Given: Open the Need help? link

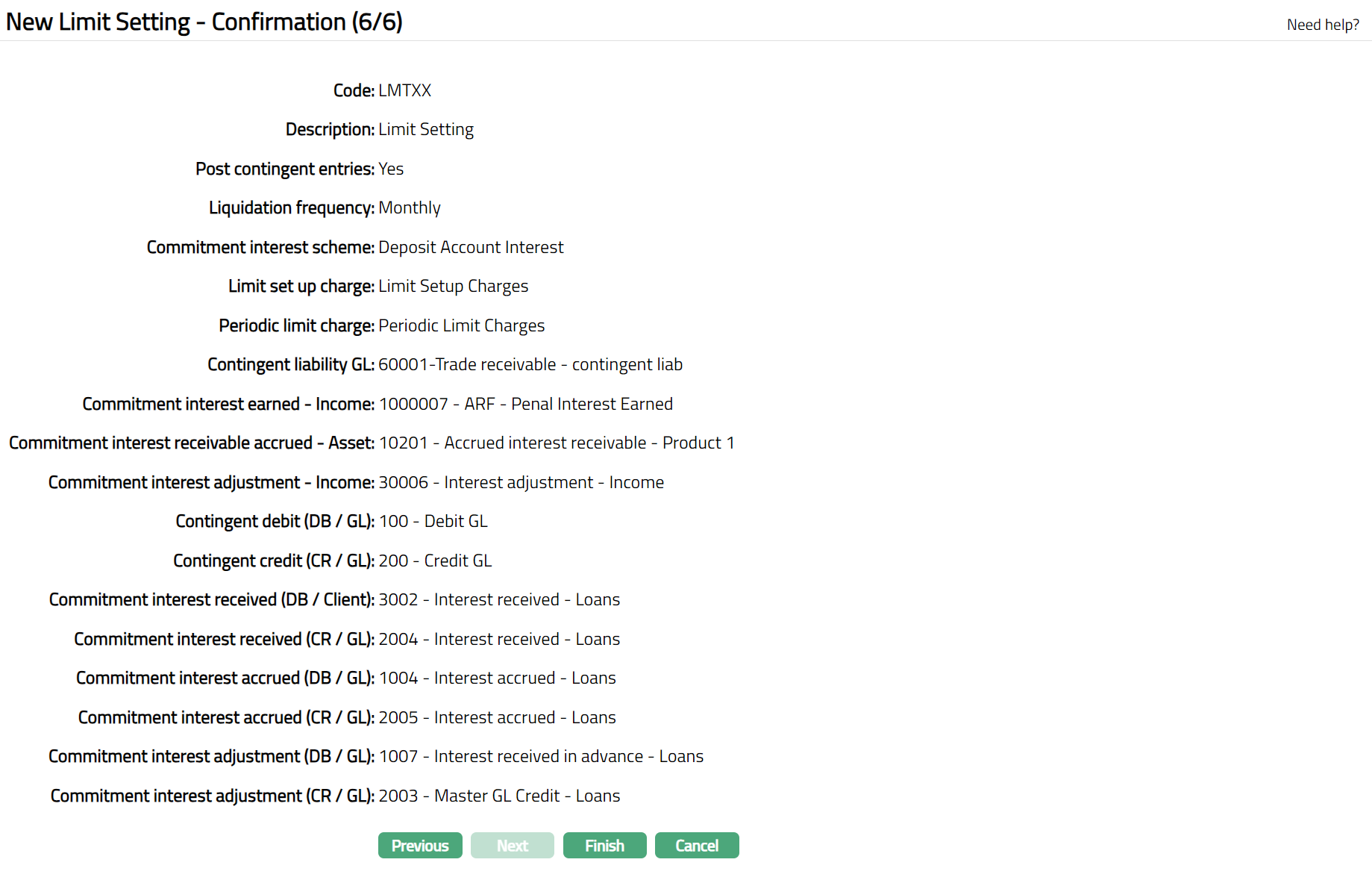Looking at the screenshot, I should pyautogui.click(x=1323, y=25).
